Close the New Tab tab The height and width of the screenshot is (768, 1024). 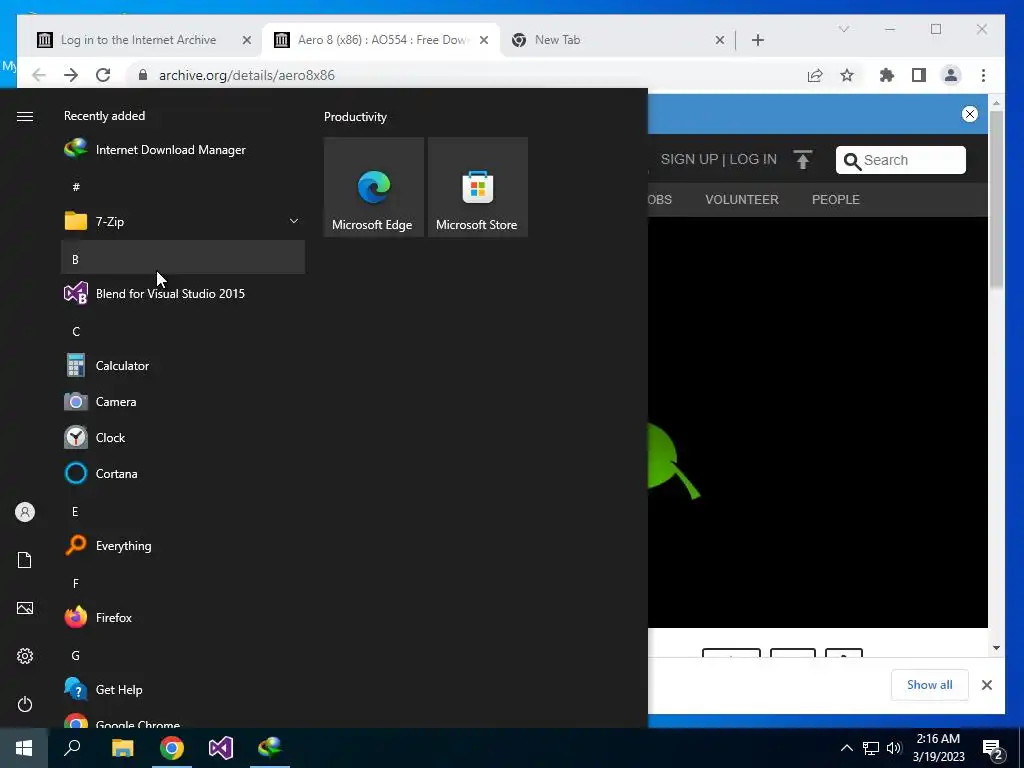[x=720, y=40]
